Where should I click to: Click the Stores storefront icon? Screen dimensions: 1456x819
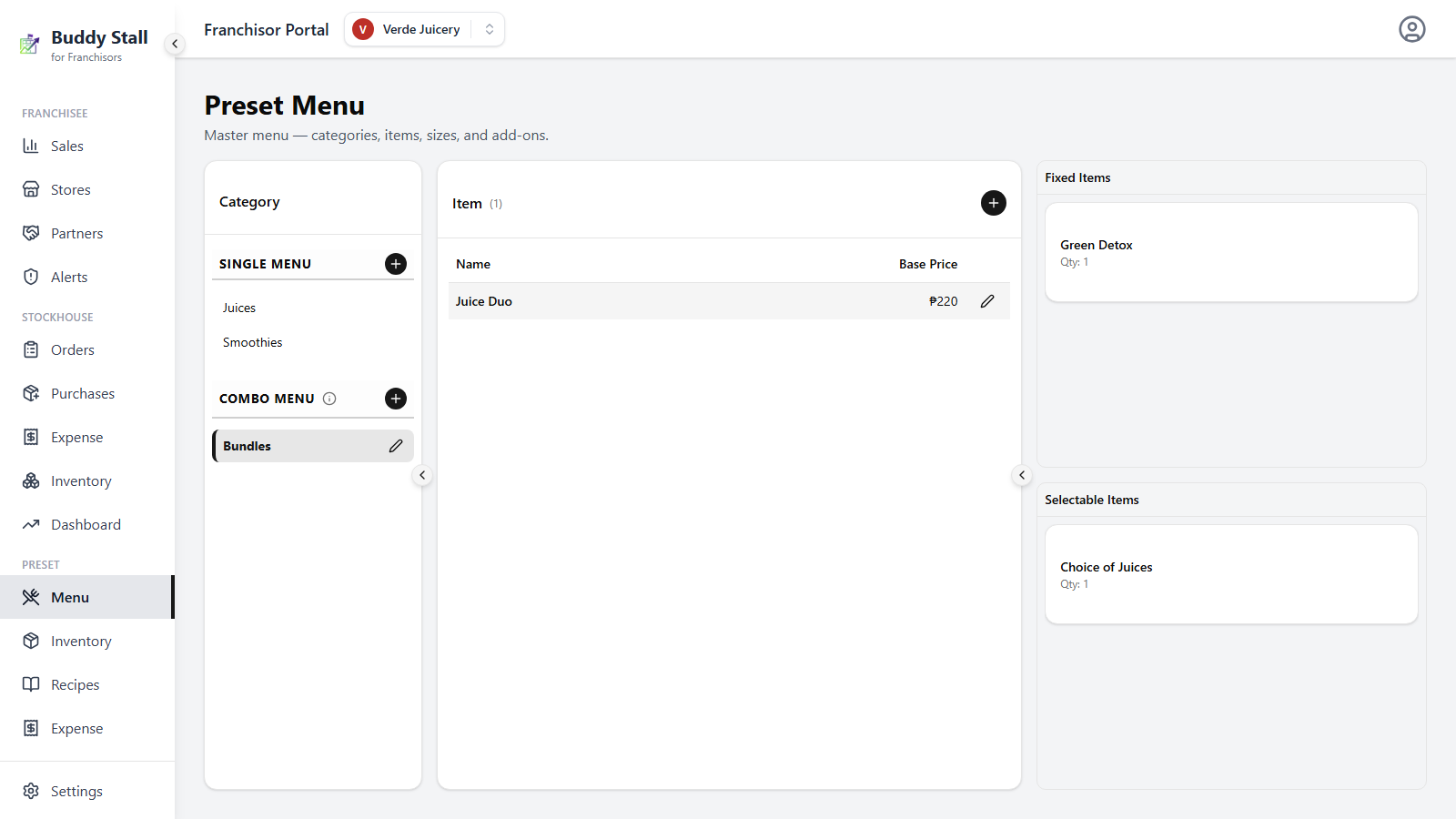tap(31, 189)
